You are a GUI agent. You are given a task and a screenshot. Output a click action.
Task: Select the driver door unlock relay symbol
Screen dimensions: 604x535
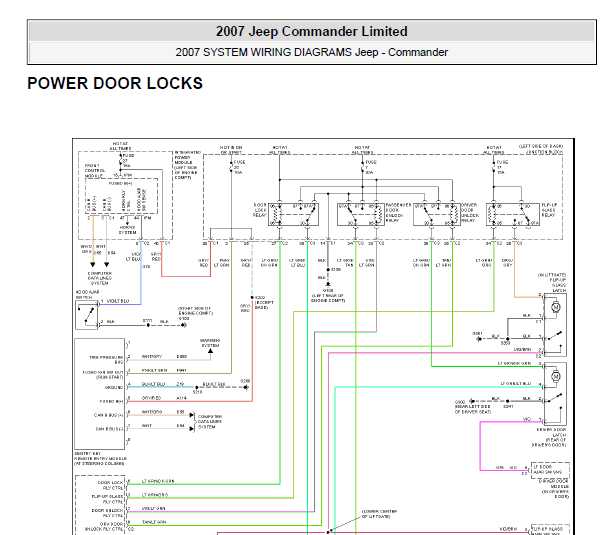point(436,215)
